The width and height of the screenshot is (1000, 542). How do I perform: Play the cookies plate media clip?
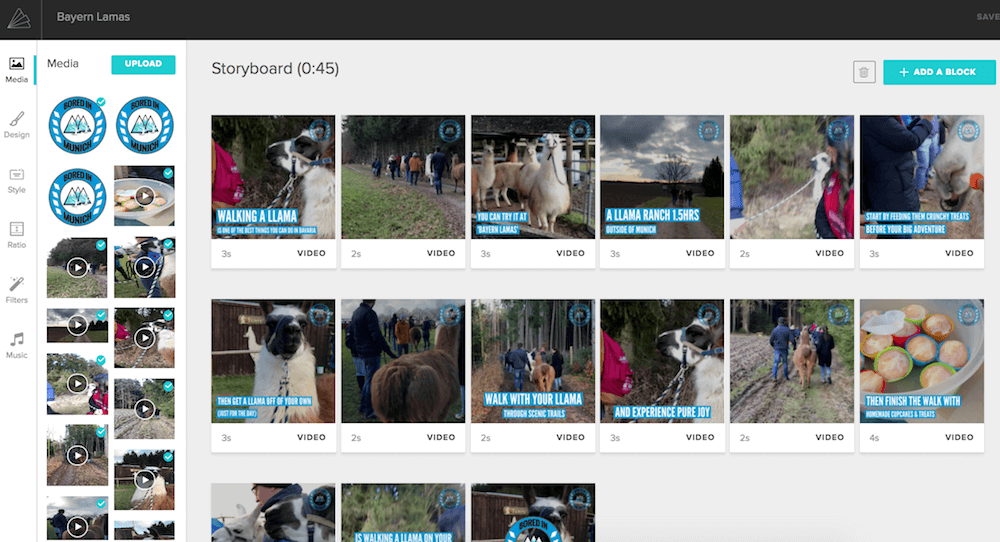(x=144, y=196)
